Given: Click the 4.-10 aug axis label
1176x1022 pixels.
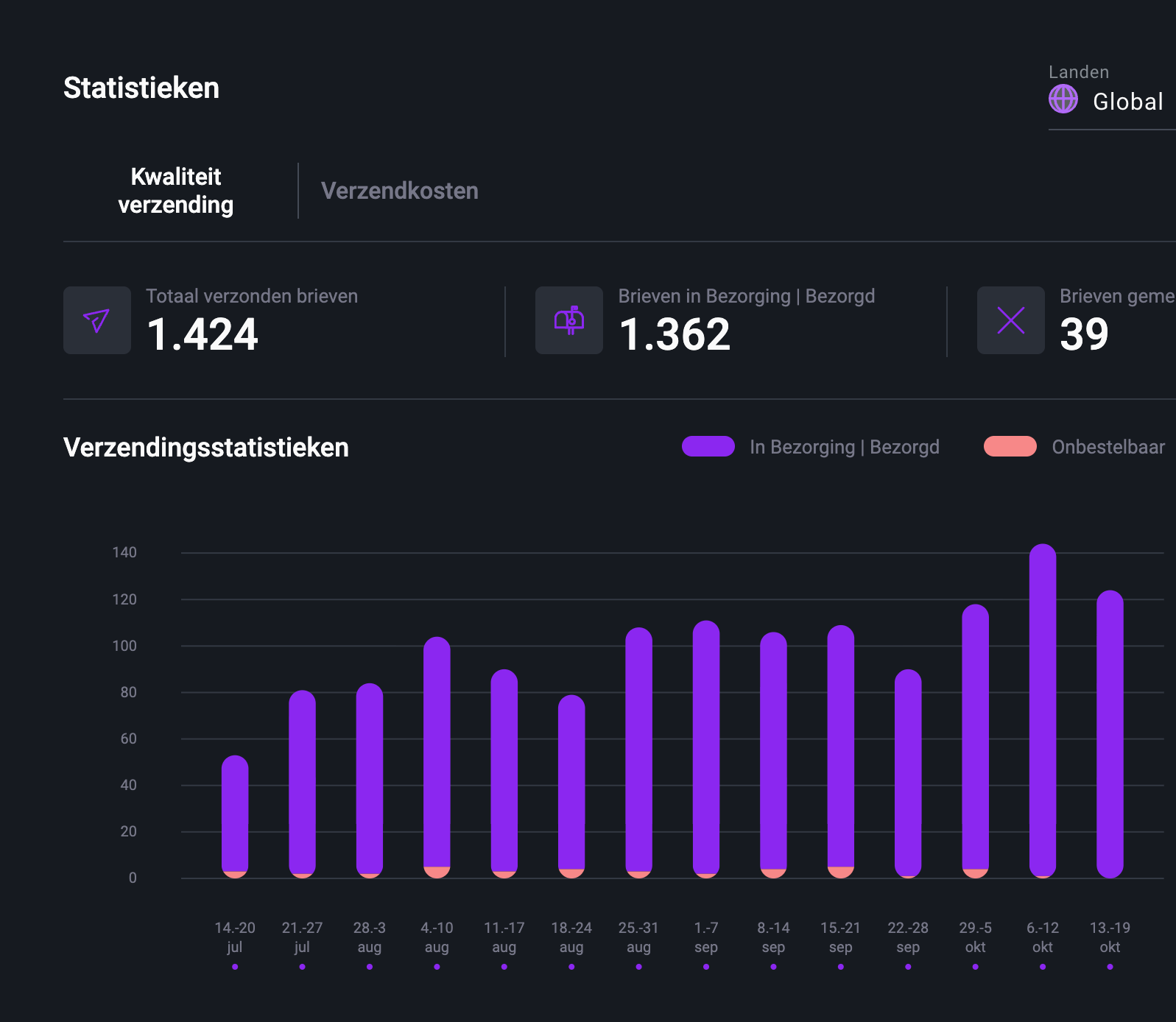Looking at the screenshot, I should 437,937.
